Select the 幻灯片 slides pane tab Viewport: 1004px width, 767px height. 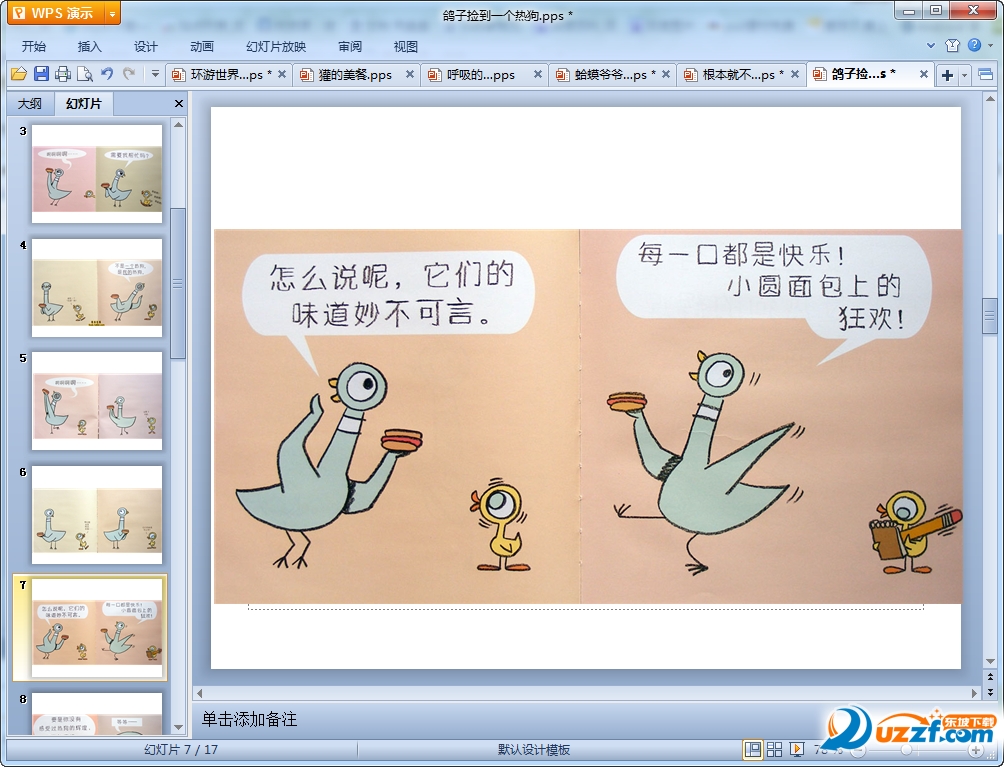(84, 104)
